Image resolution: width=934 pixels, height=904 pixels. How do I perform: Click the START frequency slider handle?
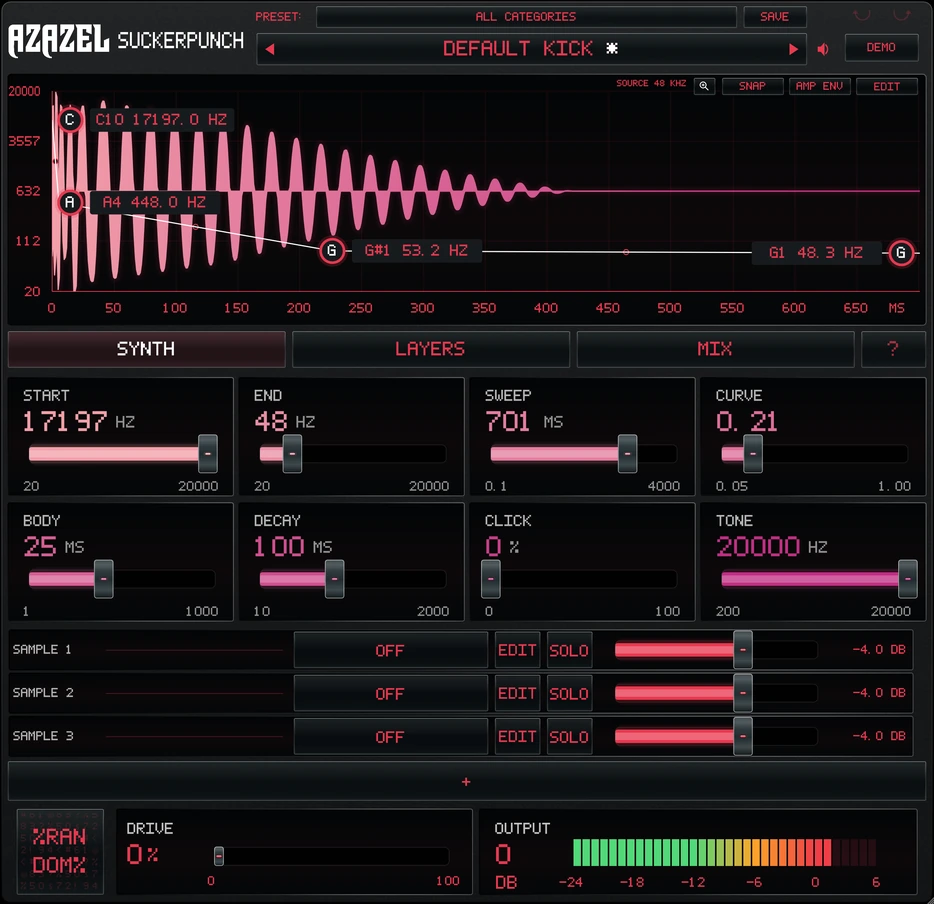pos(208,454)
